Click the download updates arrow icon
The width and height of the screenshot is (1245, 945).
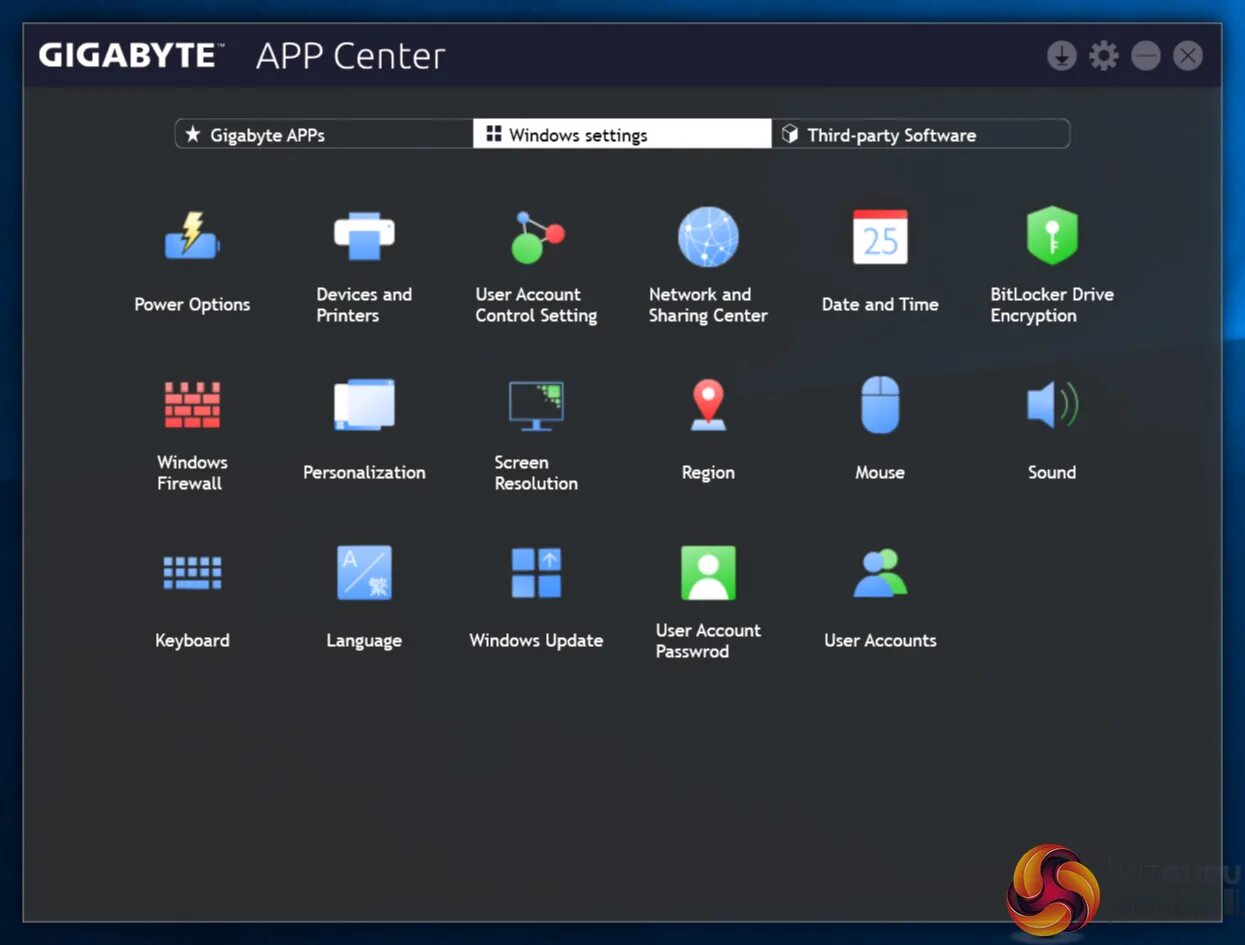pyautogui.click(x=1061, y=56)
